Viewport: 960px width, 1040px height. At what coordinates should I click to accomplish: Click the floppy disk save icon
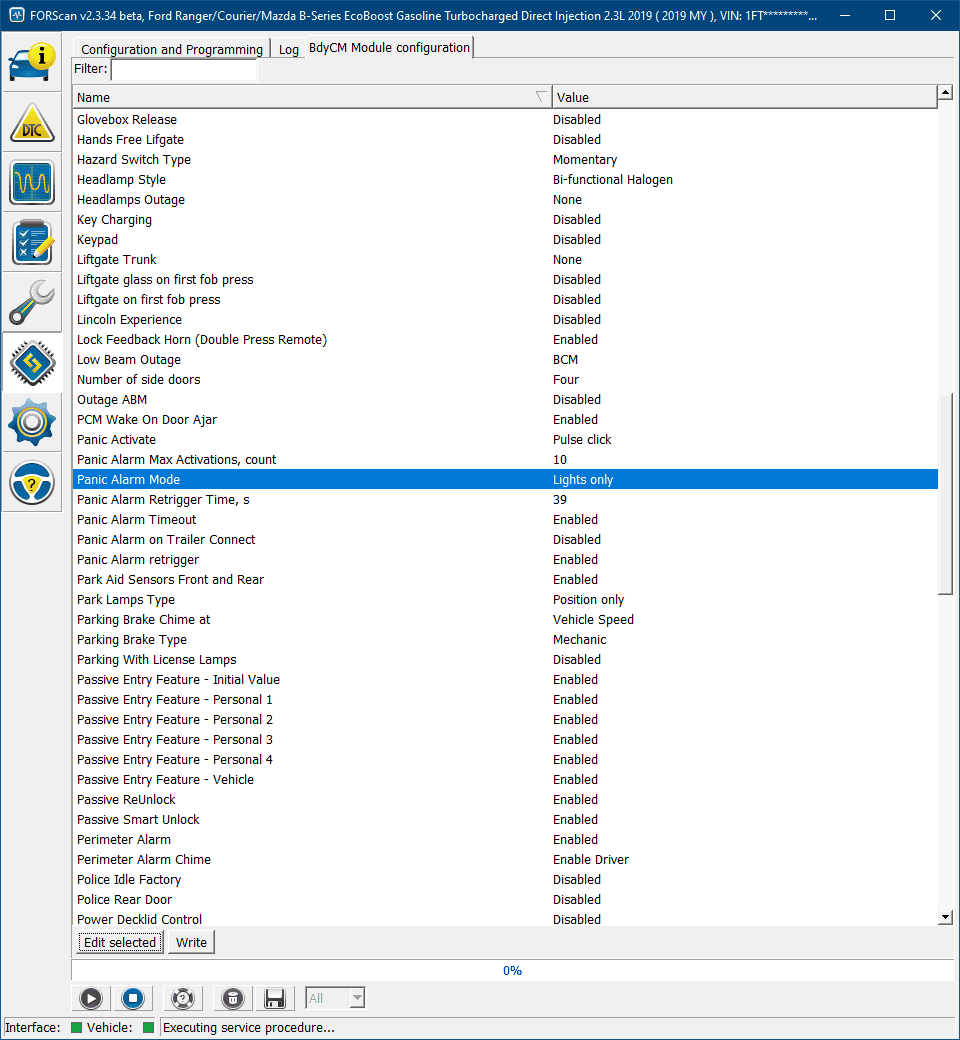(275, 998)
